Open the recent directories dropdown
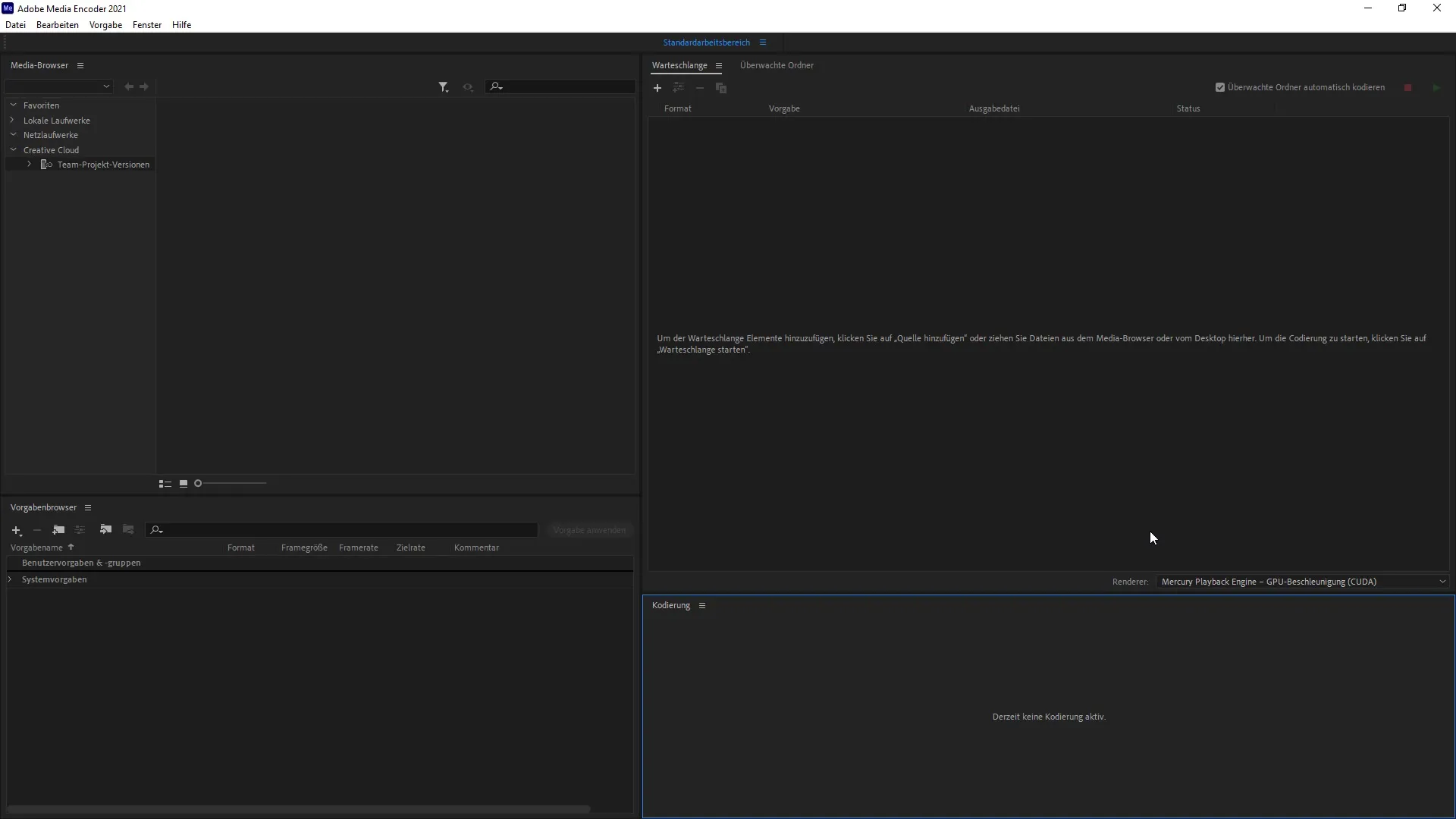The height and width of the screenshot is (819, 1456). coord(59,86)
